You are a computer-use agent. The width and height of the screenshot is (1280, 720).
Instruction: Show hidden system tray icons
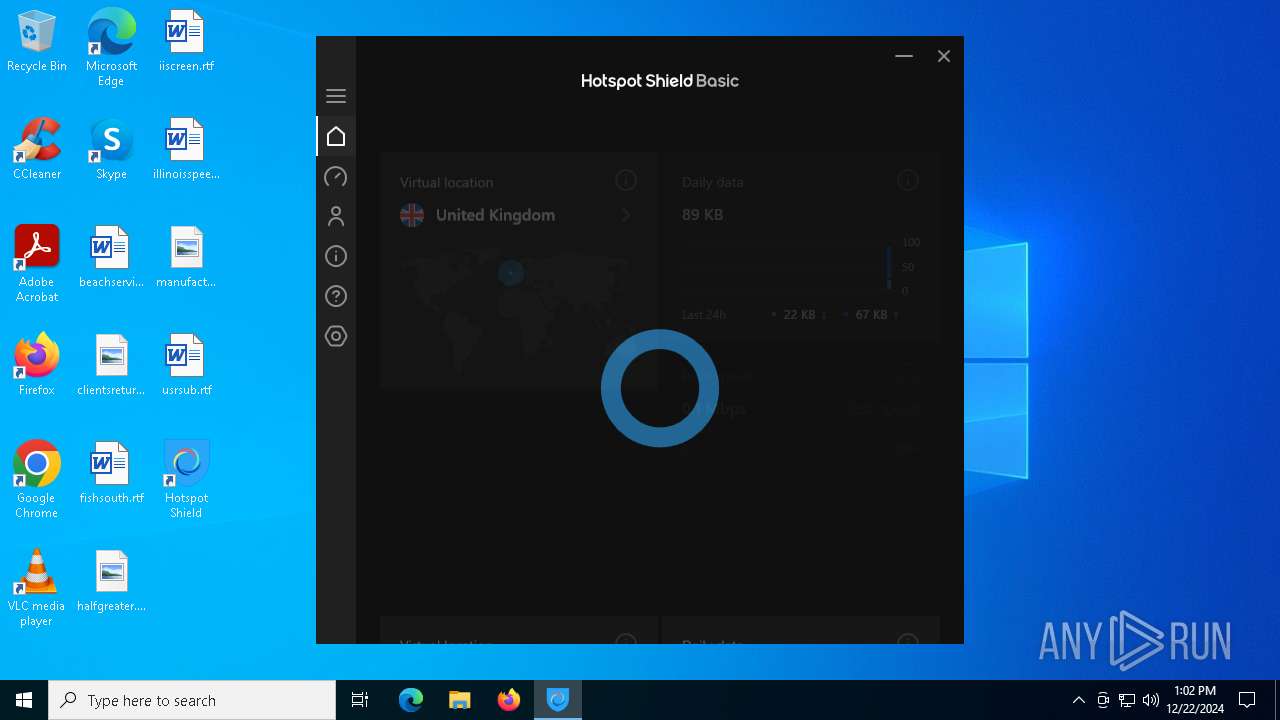click(x=1079, y=700)
